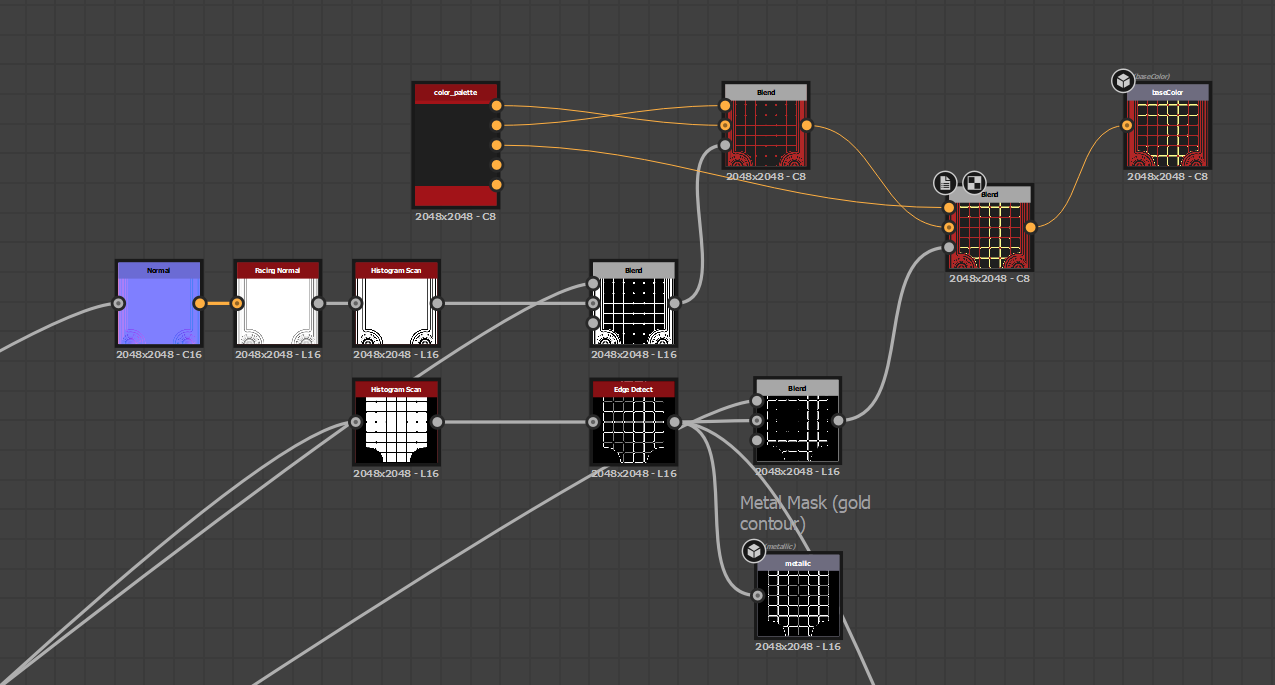Click the top output connector of color_palette
1275x685 pixels.
pyautogui.click(x=496, y=105)
